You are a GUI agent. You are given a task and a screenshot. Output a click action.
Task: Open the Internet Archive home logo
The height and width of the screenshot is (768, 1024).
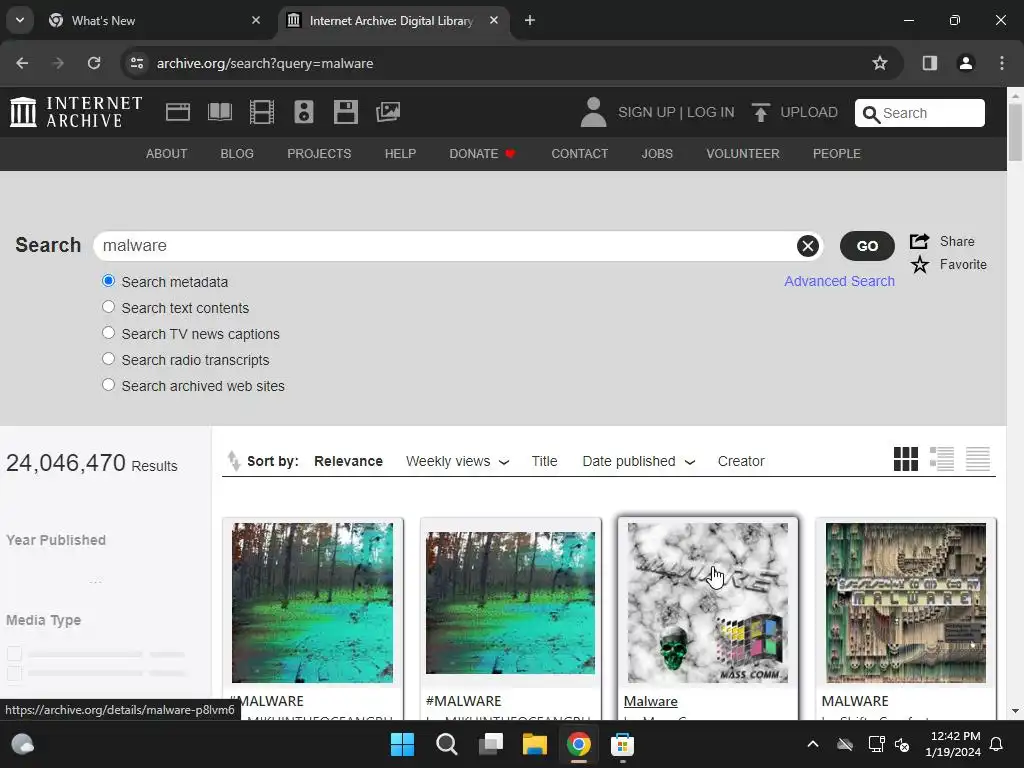[76, 112]
